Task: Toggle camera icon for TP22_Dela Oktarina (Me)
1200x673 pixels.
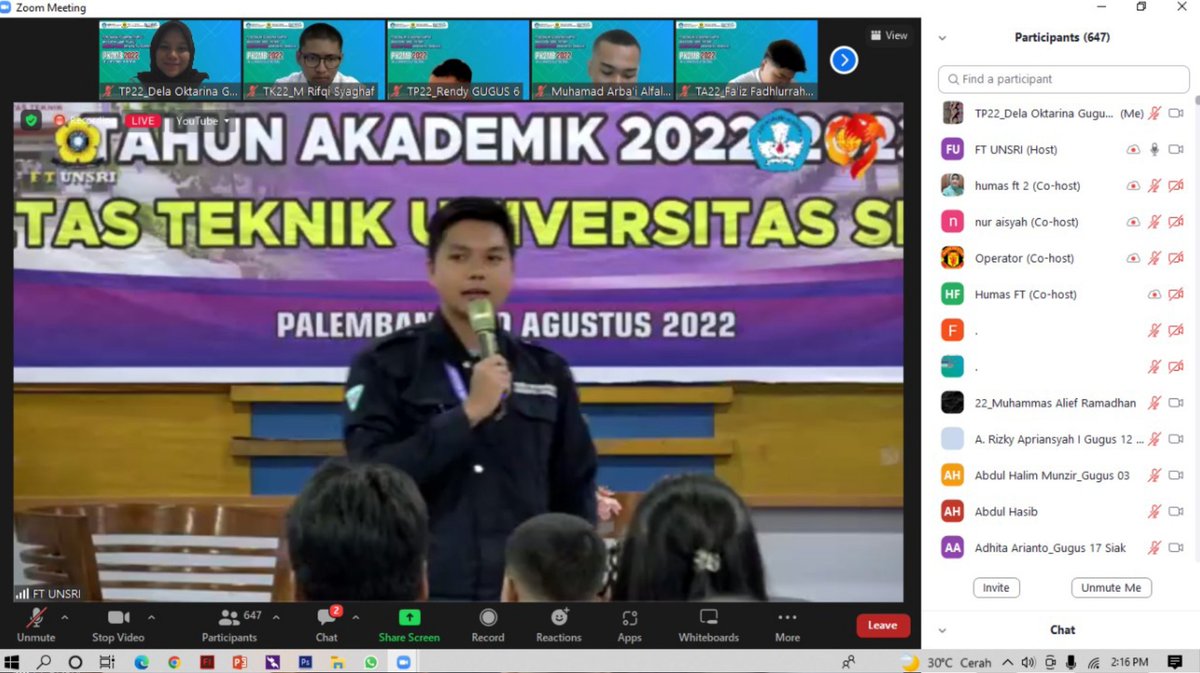Action: (1176, 113)
